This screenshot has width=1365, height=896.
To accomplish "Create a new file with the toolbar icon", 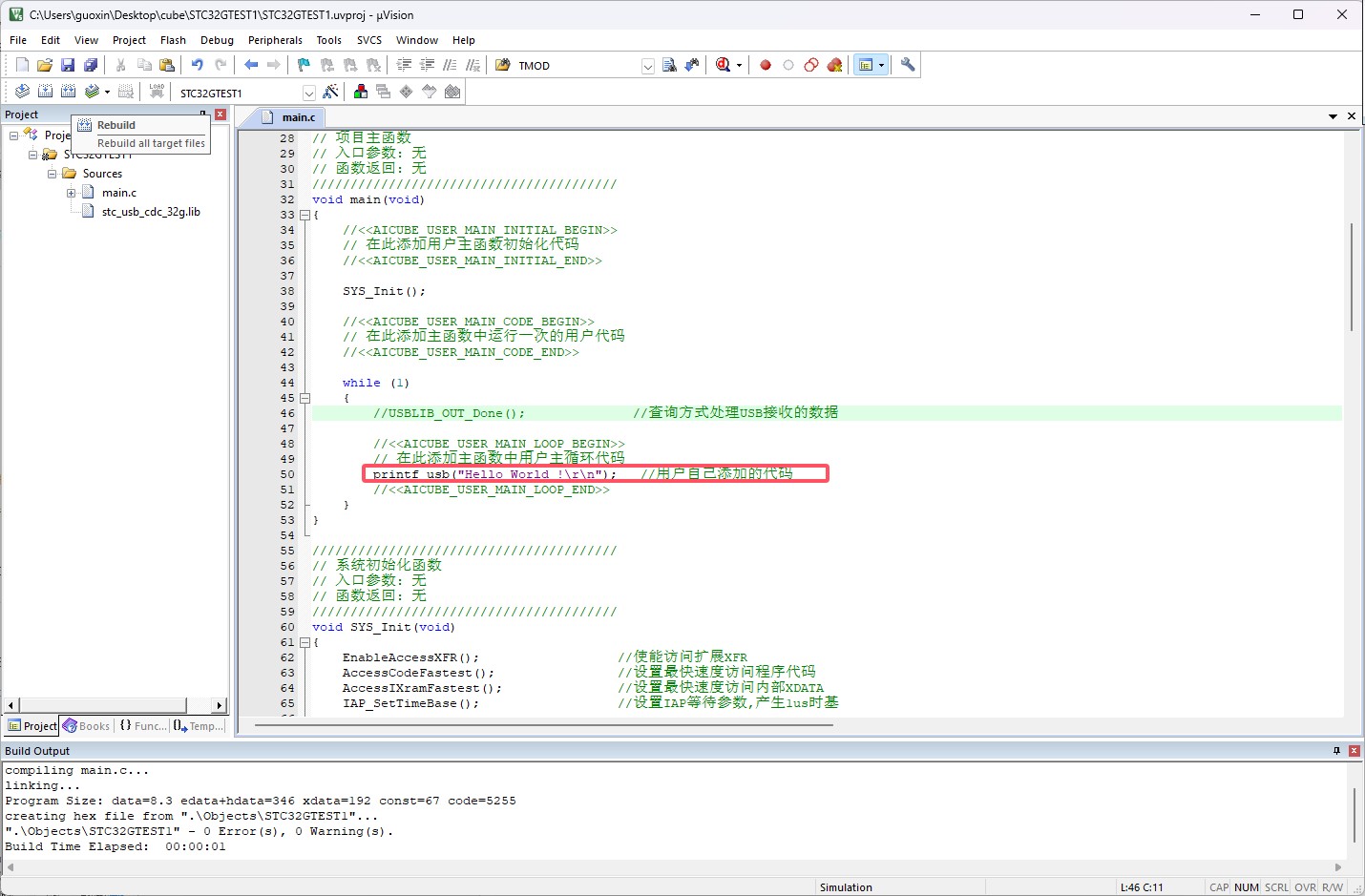I will (22, 65).
